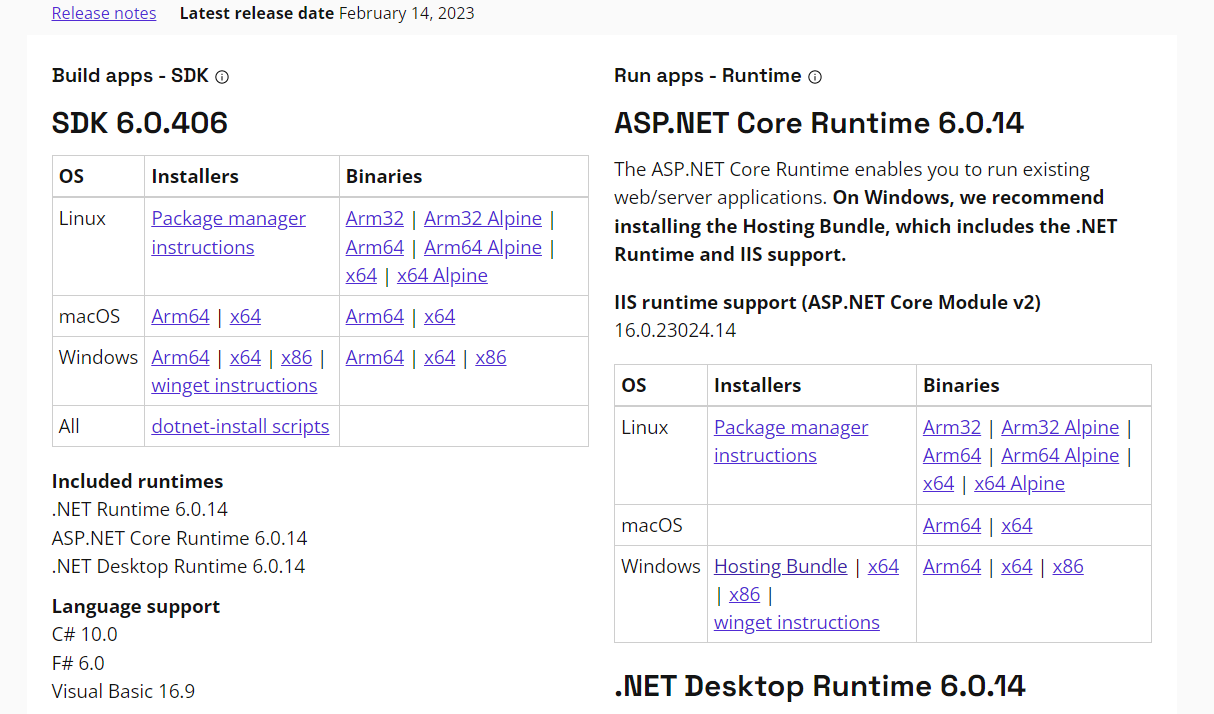Download the macOS Arm64 Runtime binary
The image size is (1214, 714).
[x=951, y=524]
